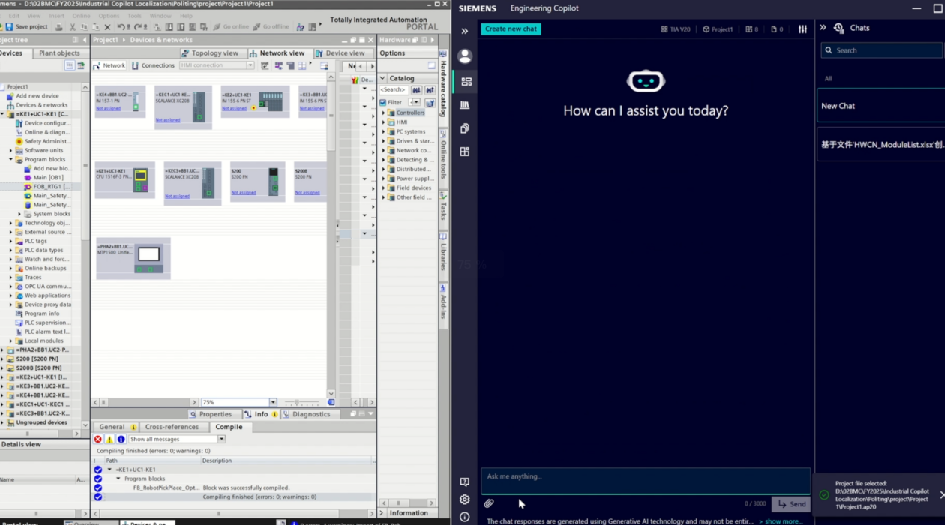Open the Show all messages dropdown
Viewport: 945px width, 525px height.
[220, 439]
